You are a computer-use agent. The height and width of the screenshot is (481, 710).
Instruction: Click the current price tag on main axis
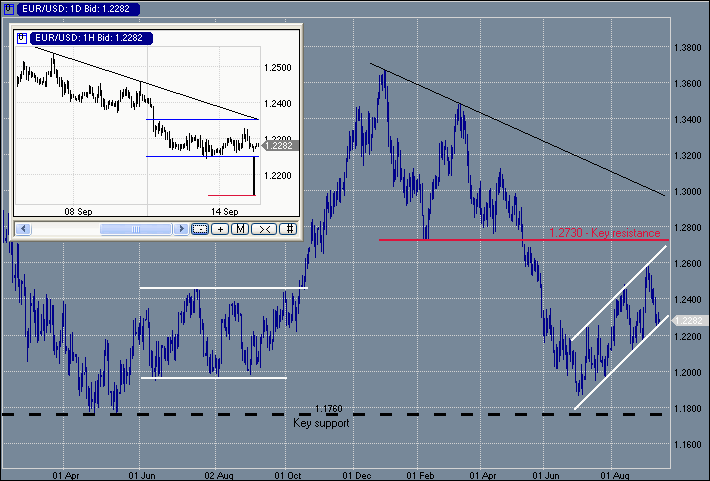tap(689, 320)
